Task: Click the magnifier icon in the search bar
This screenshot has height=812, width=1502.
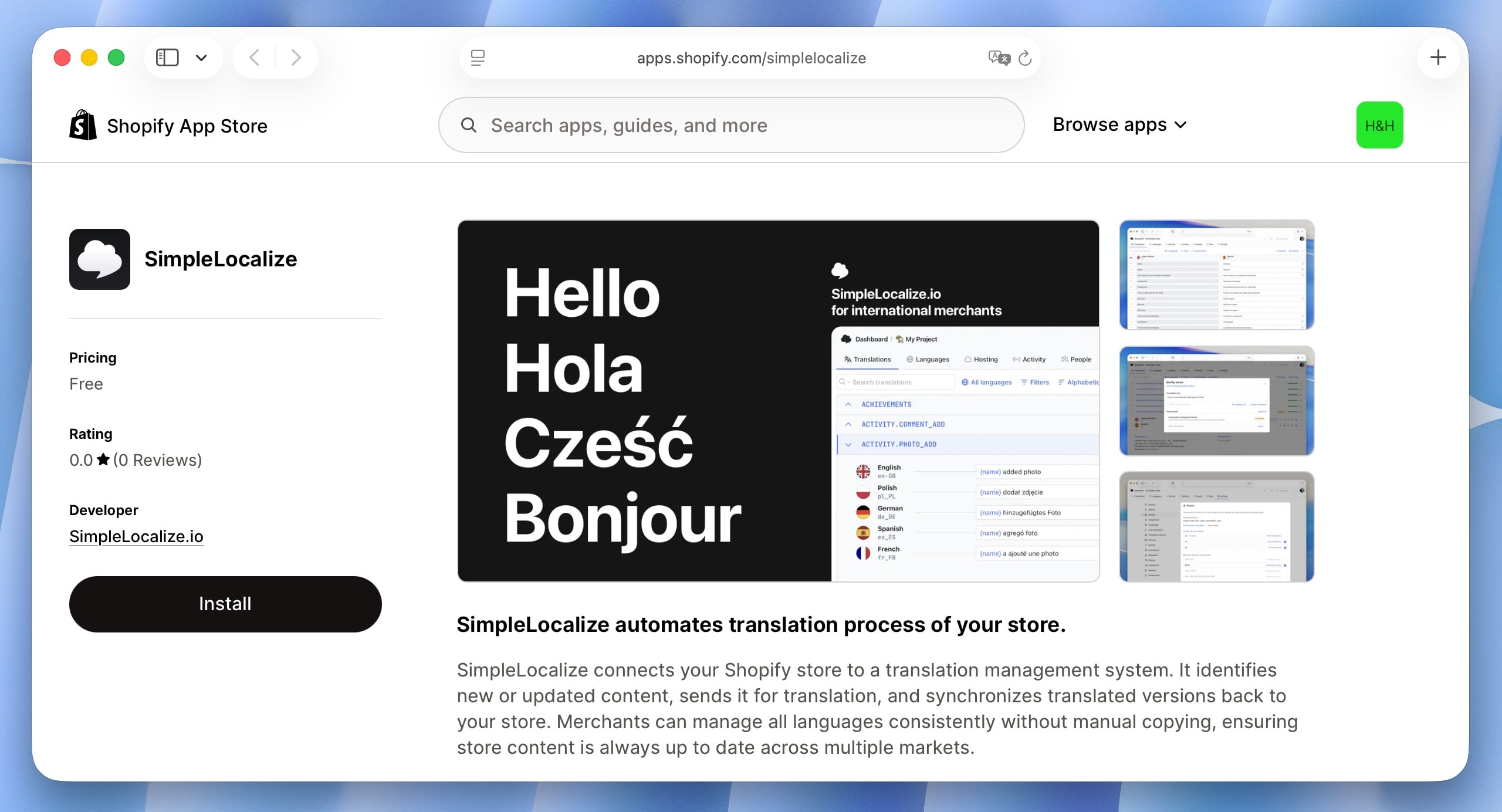Action: (x=469, y=125)
